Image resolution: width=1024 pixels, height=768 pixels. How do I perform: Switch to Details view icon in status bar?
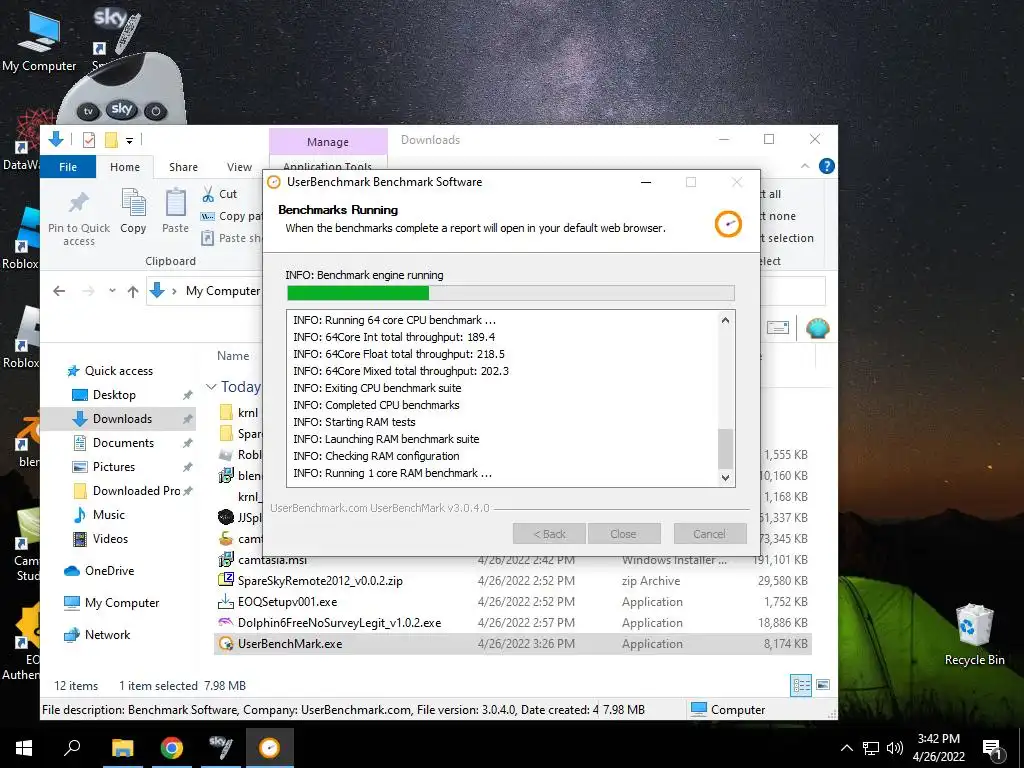801,685
